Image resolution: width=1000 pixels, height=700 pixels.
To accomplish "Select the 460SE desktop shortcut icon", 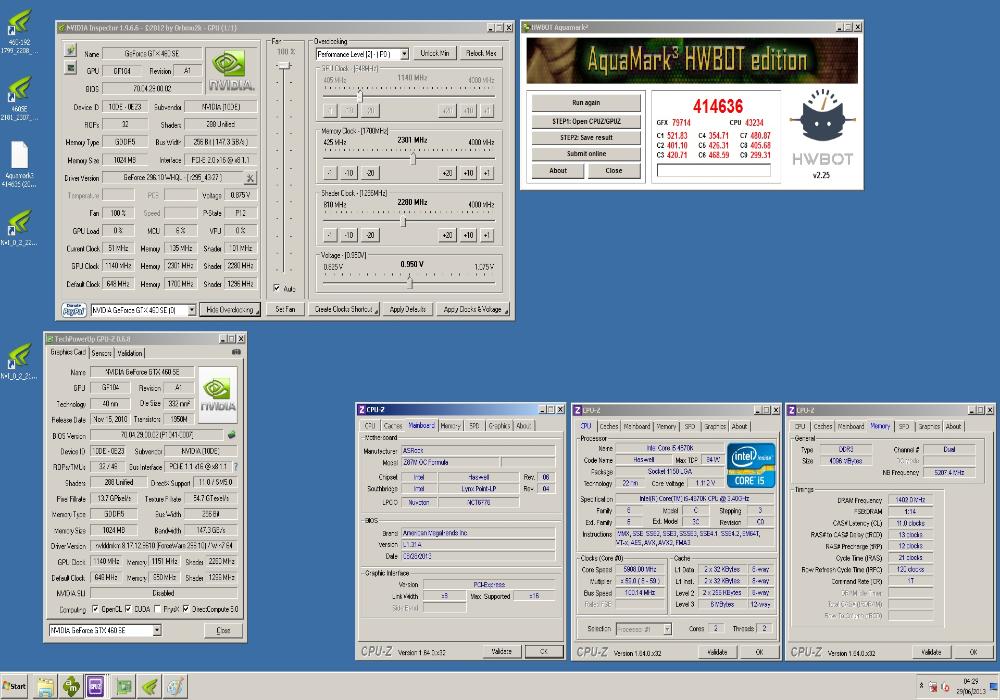I will pyautogui.click(x=18, y=98).
